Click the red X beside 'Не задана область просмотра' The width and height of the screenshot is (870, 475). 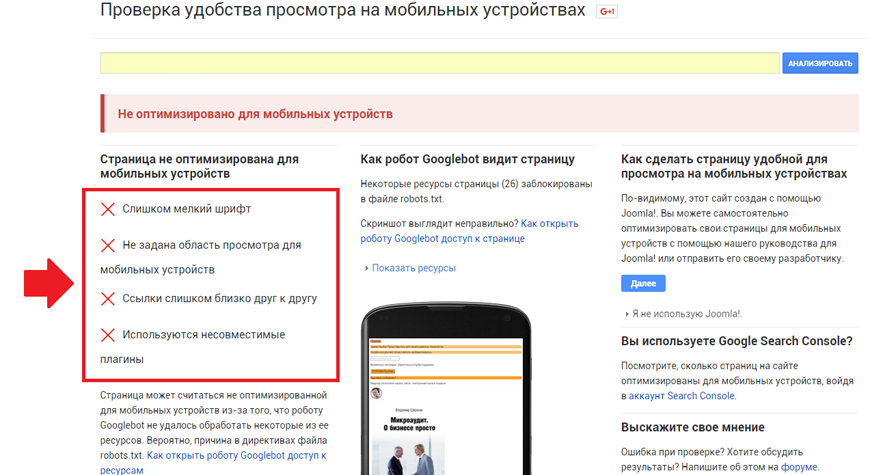coord(108,245)
